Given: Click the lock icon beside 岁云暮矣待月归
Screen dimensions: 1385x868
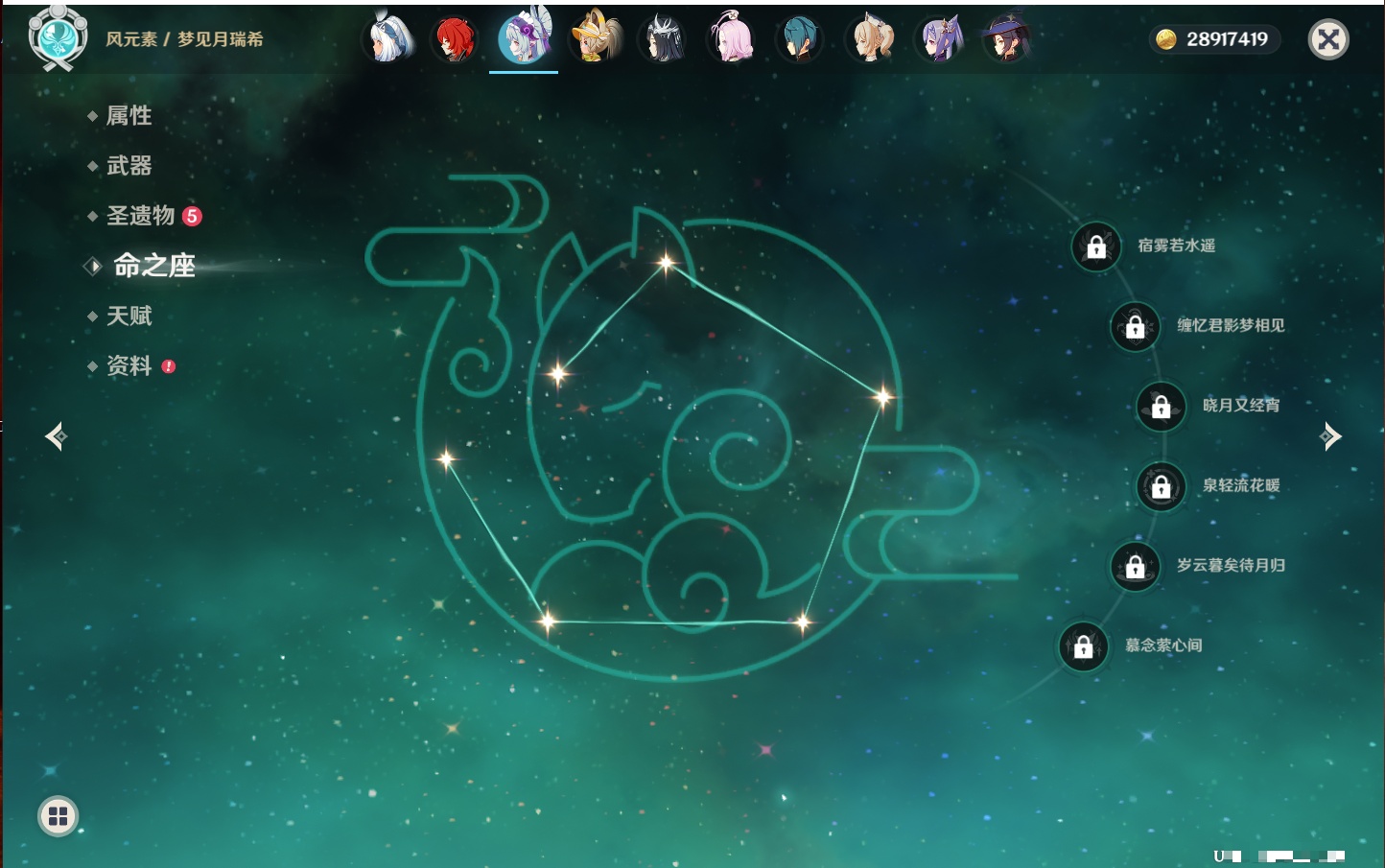Looking at the screenshot, I should (x=1135, y=567).
